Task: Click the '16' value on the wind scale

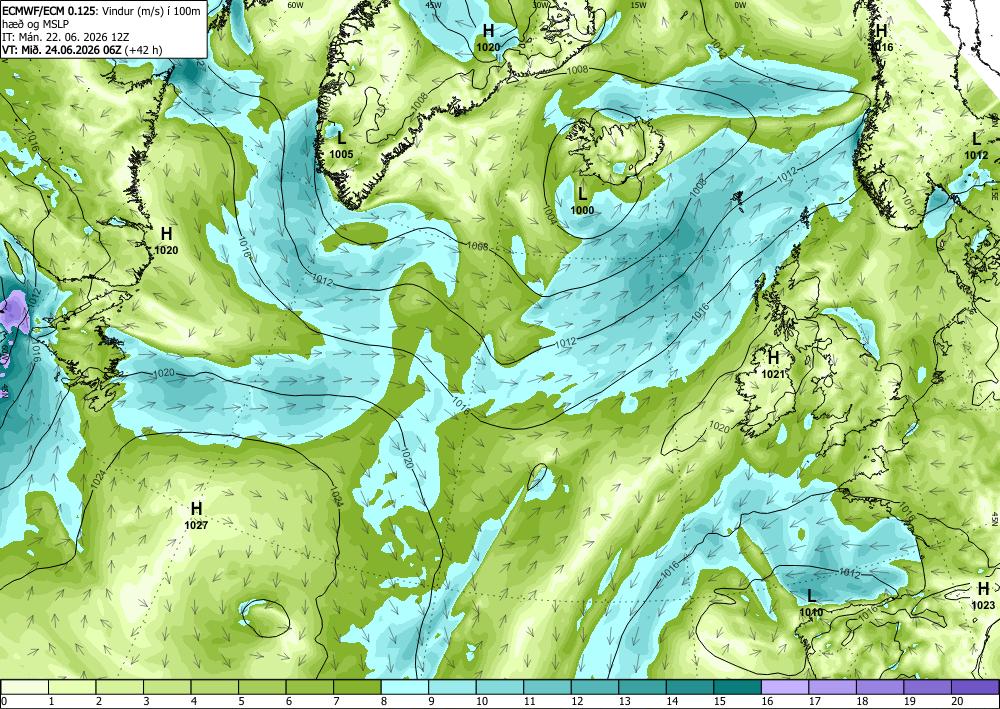Action: coord(767,701)
